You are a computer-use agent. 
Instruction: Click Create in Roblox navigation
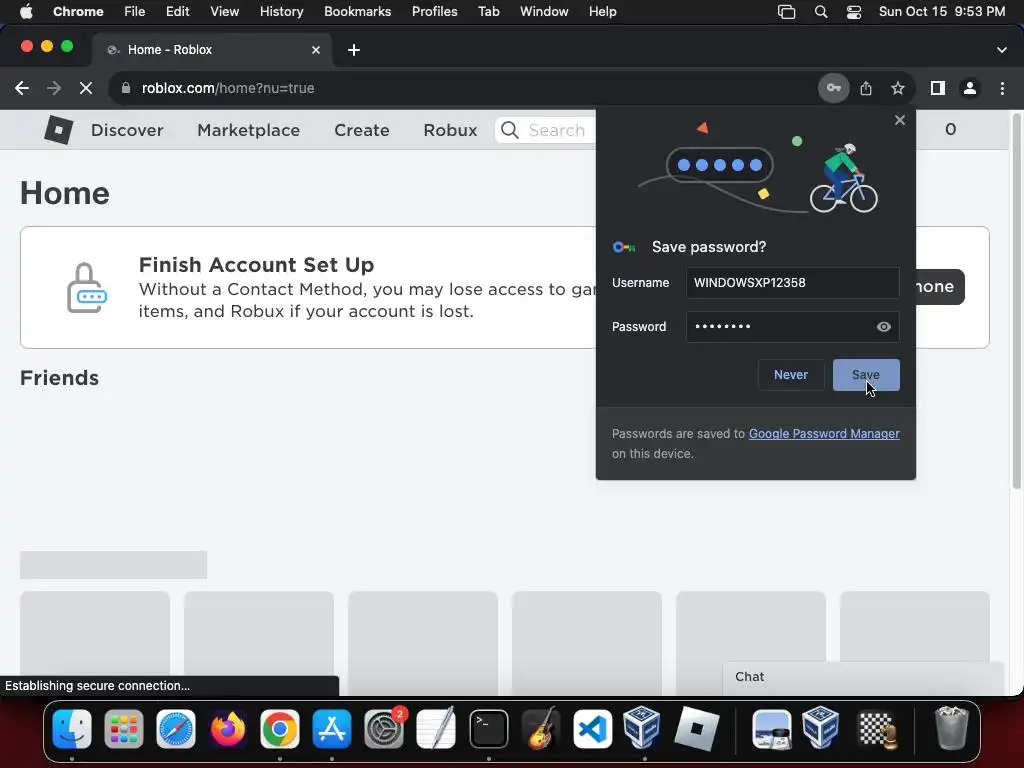[362, 130]
